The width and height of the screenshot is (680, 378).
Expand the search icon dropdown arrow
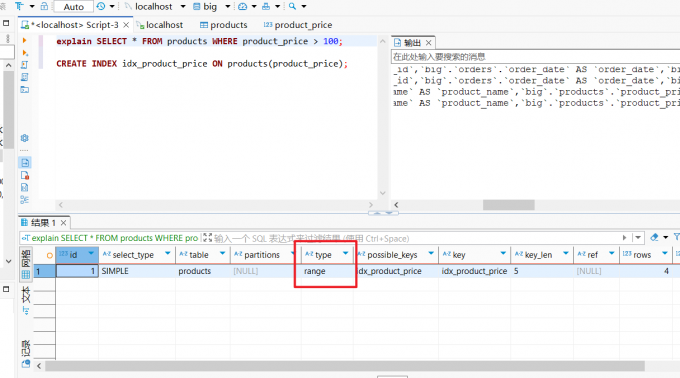point(304,7)
